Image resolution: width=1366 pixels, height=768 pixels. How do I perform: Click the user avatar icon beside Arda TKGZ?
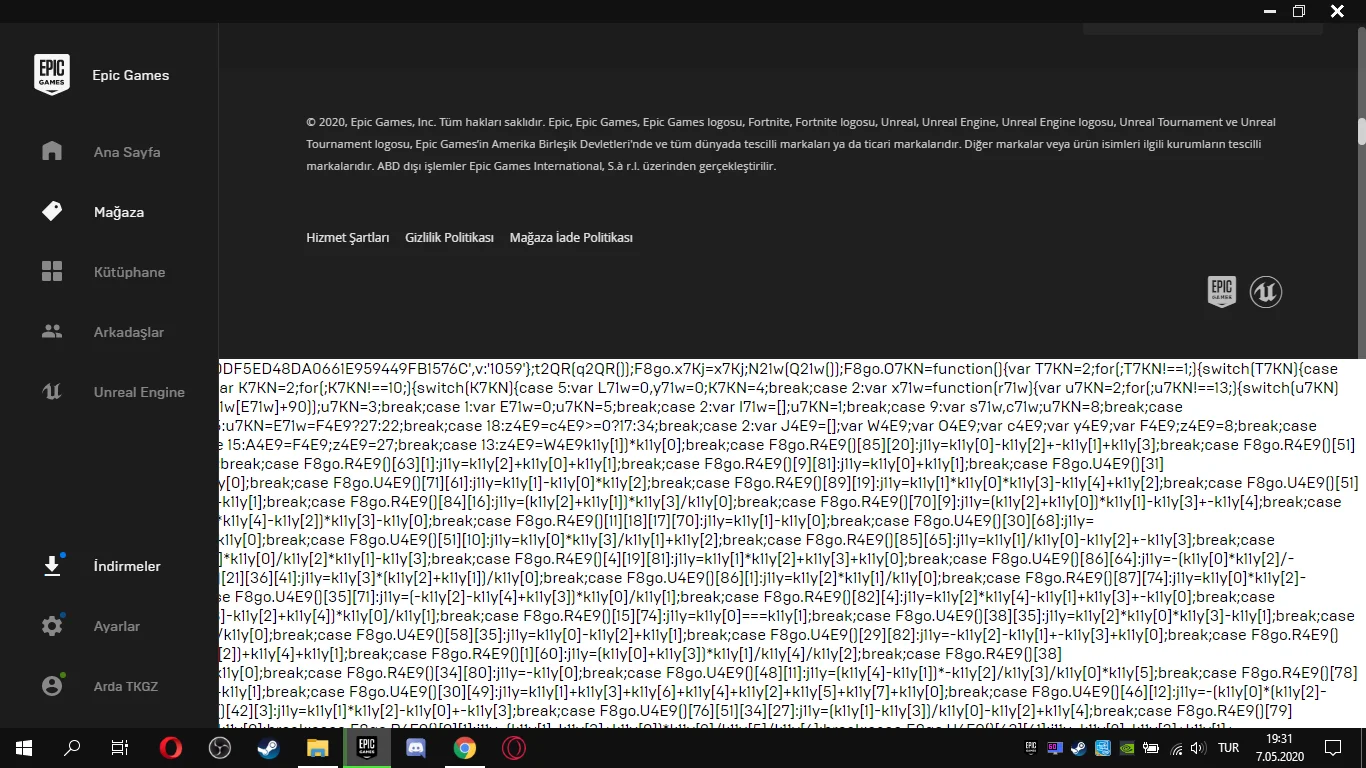[52, 686]
